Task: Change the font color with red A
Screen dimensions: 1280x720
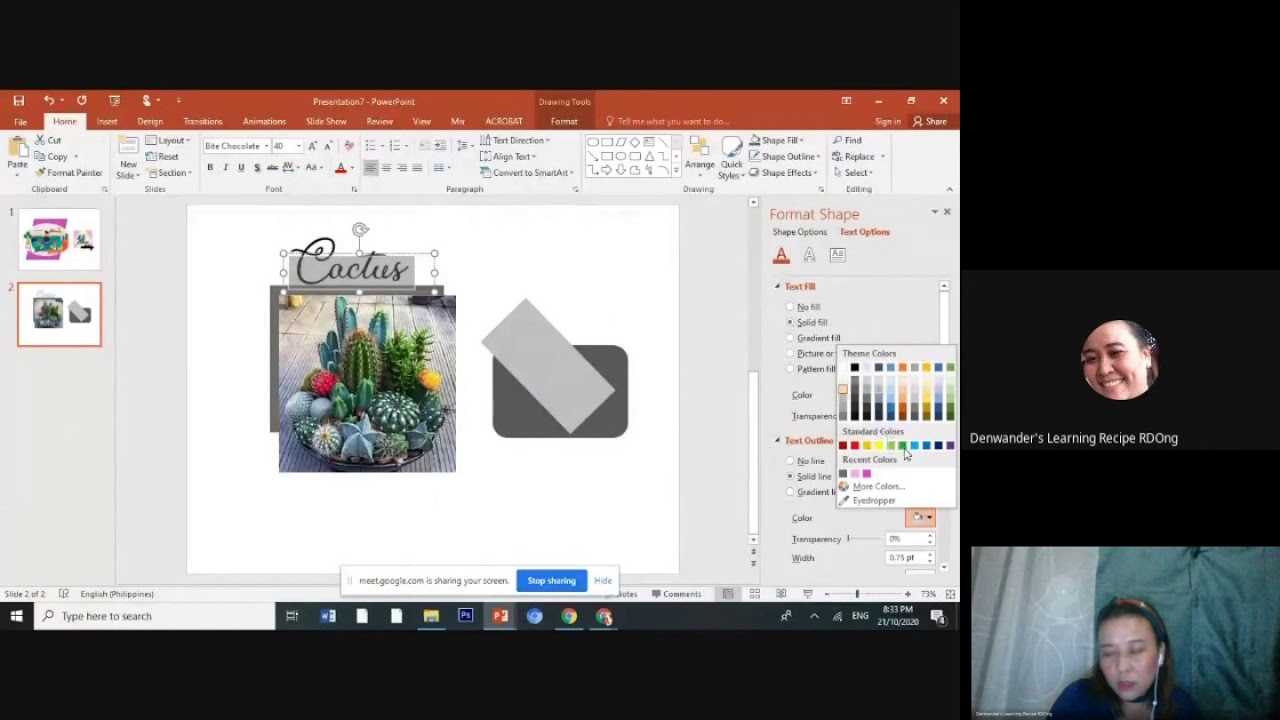Action: tap(340, 167)
